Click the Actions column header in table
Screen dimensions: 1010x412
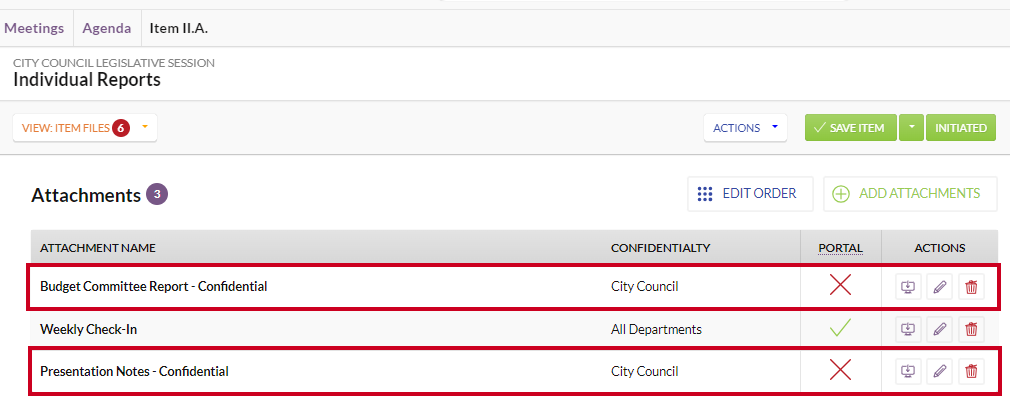coord(940,248)
